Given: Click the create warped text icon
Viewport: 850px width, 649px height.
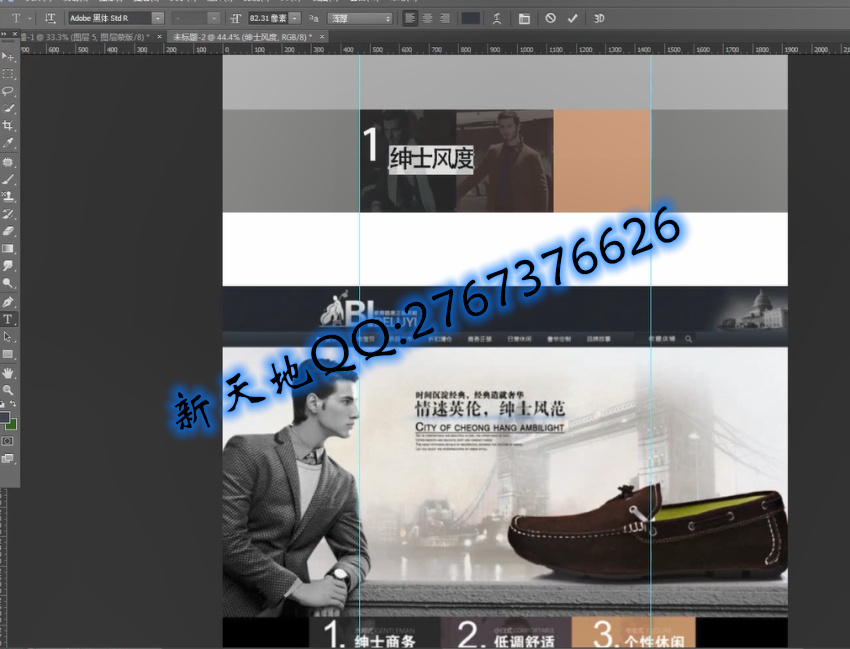Looking at the screenshot, I should (x=497, y=18).
